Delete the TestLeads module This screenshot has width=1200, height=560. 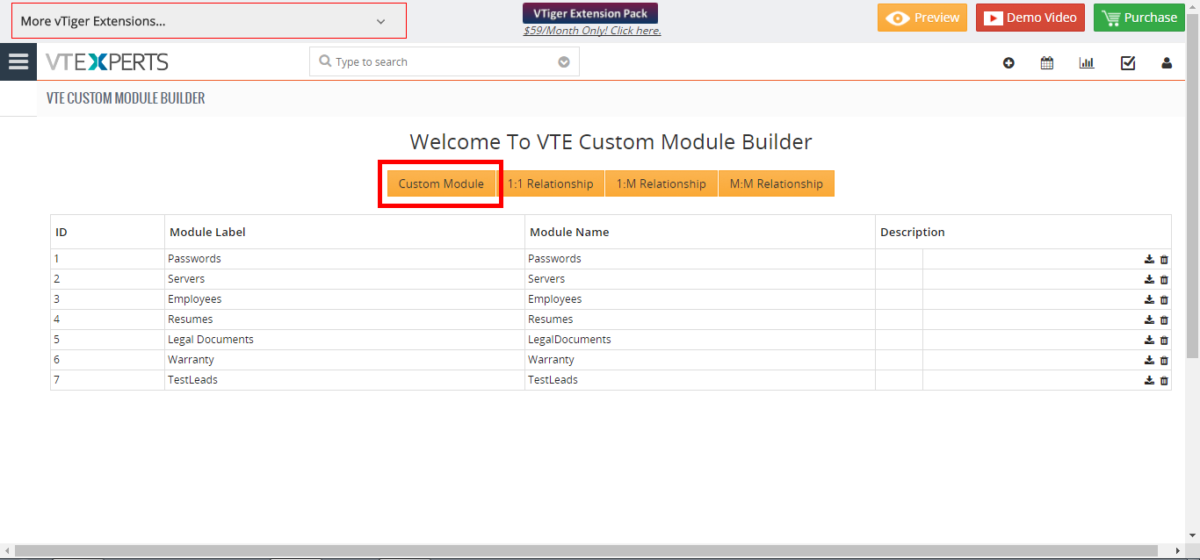pyautogui.click(x=1164, y=380)
